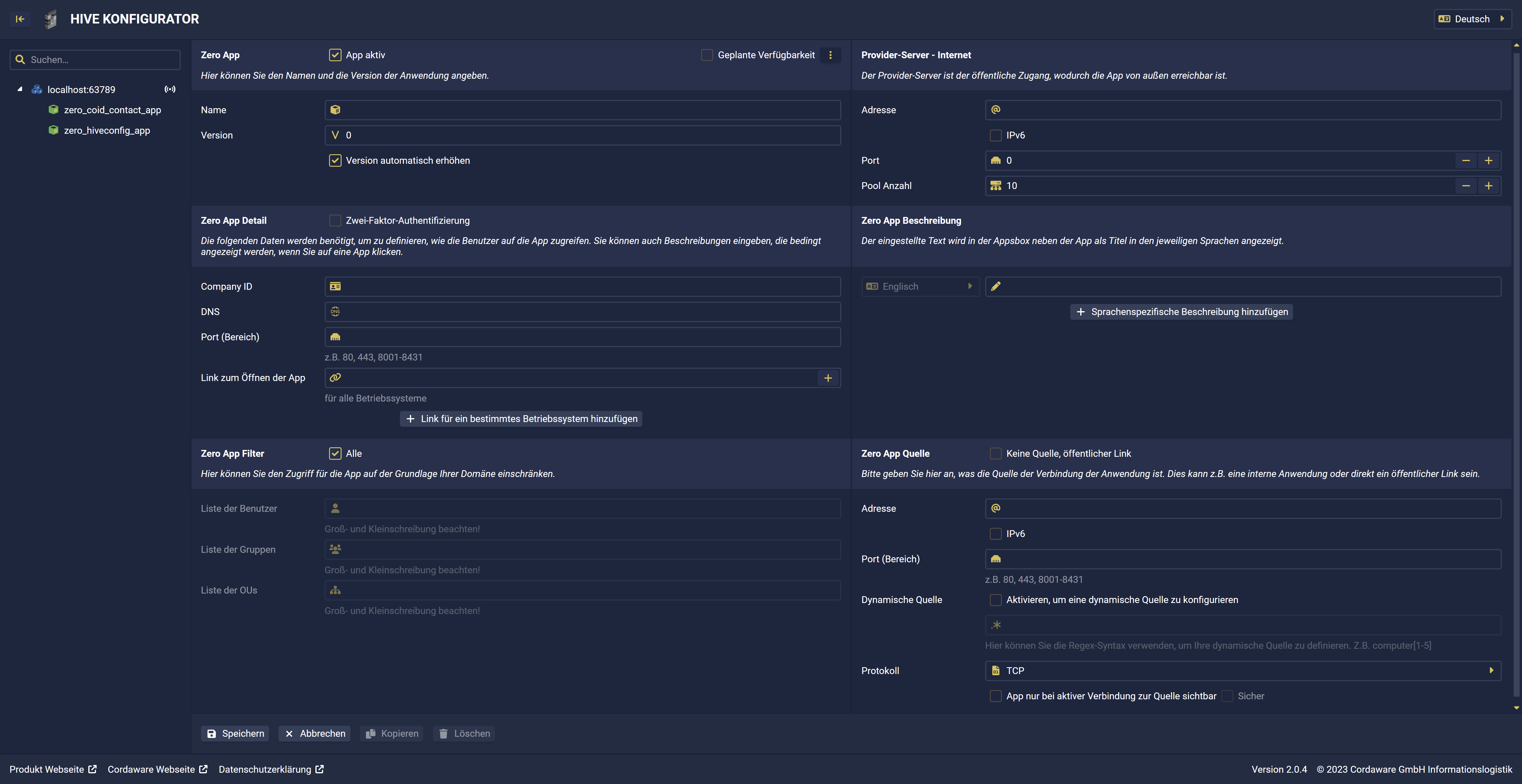Click Sprachenspezifische Beschreibung hinzufügen
This screenshot has width=1522, height=784.
tap(1181, 311)
